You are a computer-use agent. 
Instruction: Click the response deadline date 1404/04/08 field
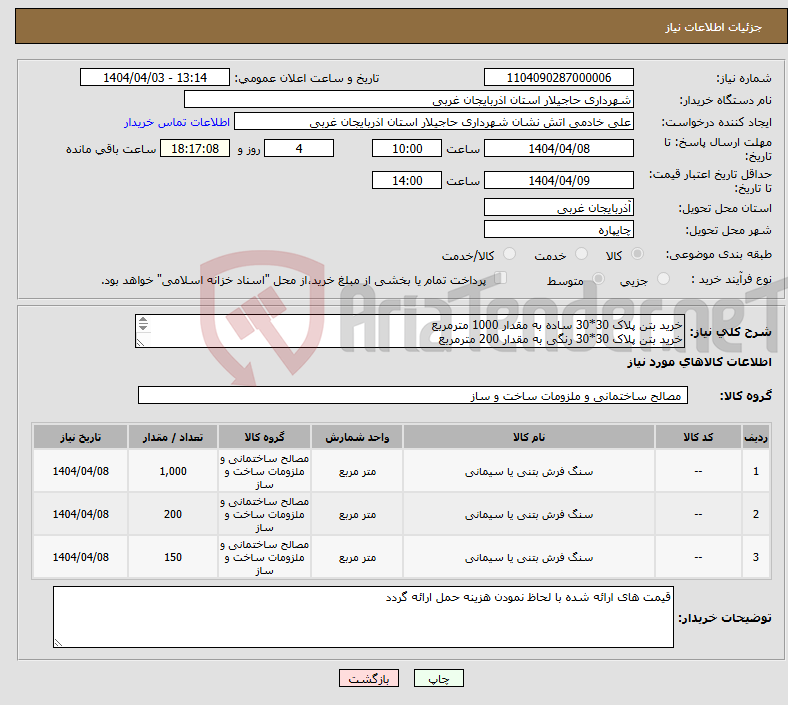click(x=558, y=149)
